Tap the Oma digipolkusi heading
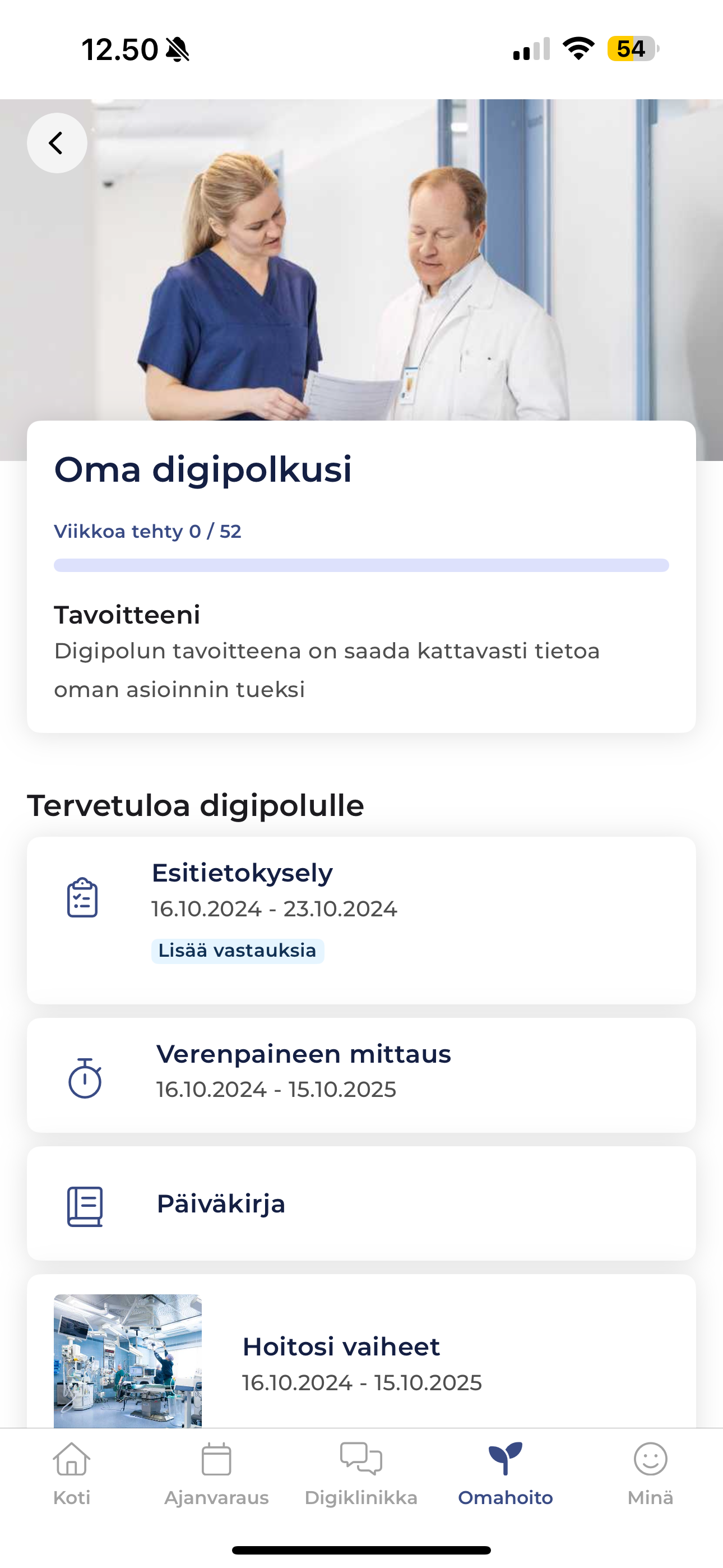The height and width of the screenshot is (1568, 723). pyautogui.click(x=203, y=469)
